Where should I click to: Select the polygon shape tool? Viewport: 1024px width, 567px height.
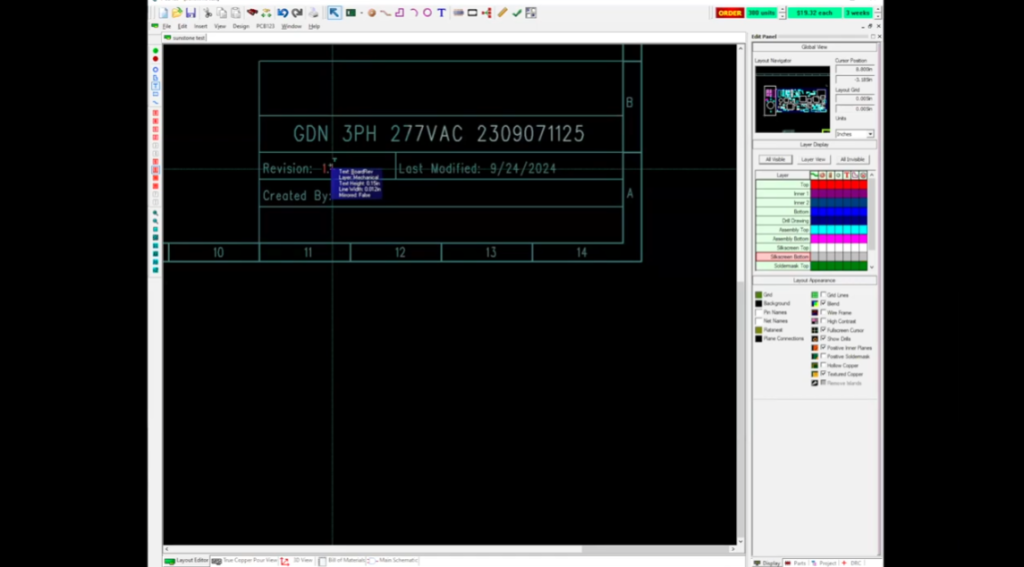point(399,13)
